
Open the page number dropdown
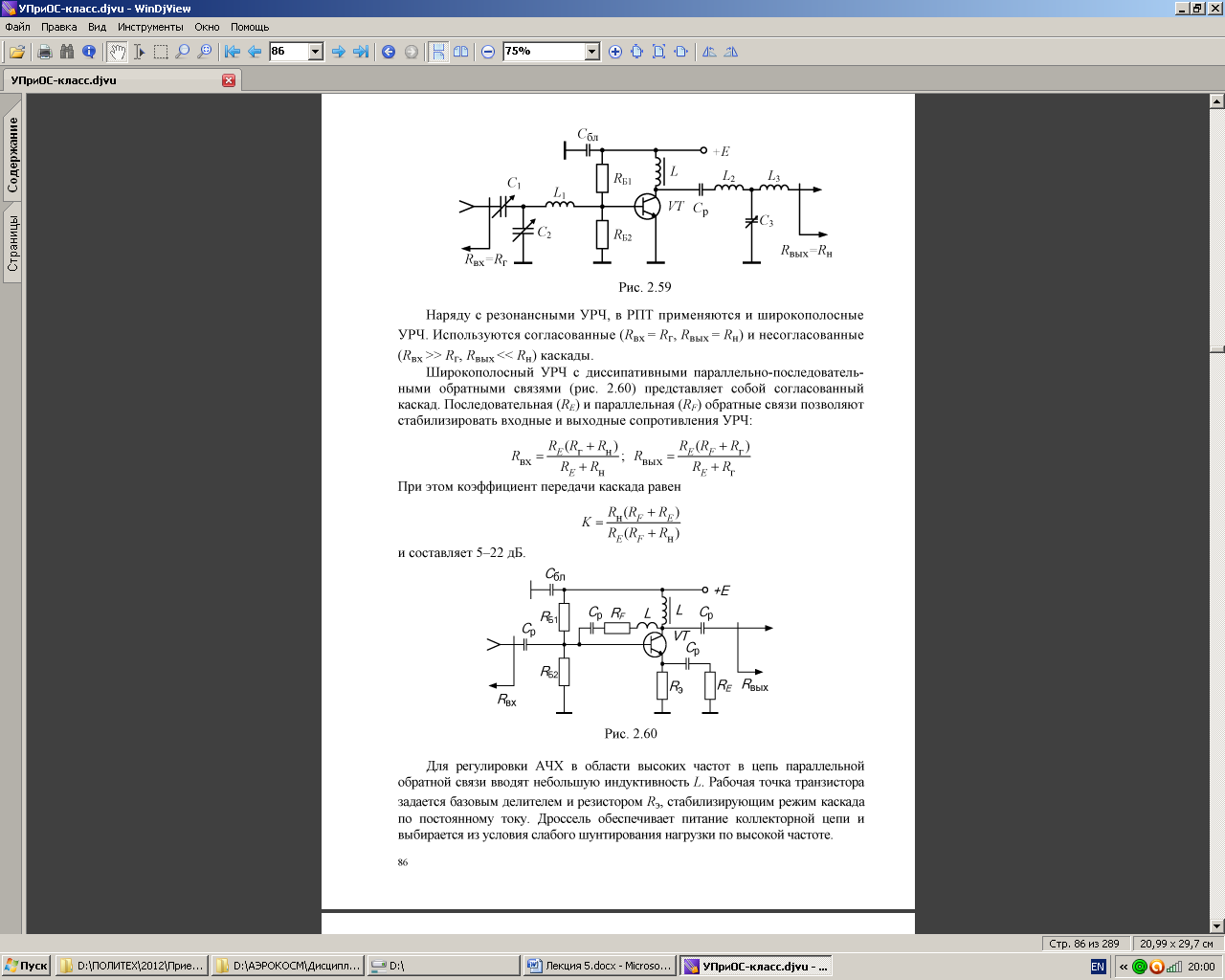tap(316, 52)
